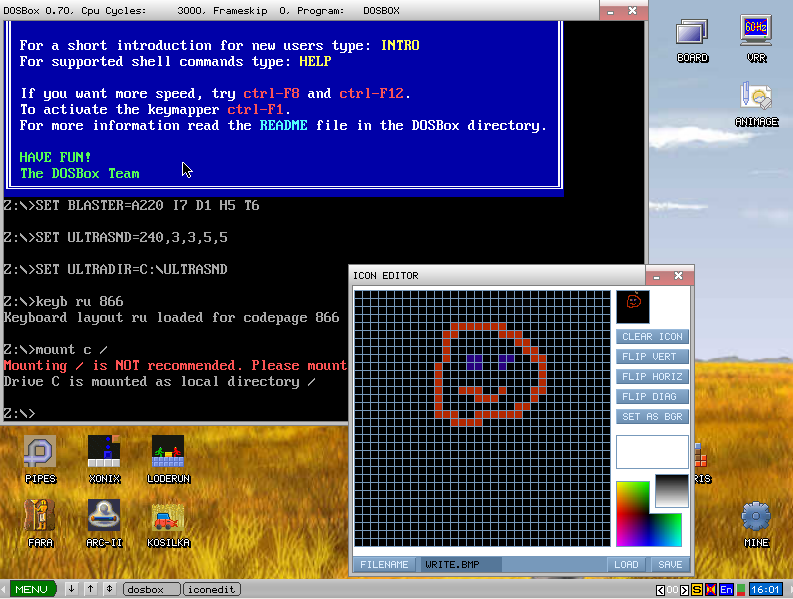Minimize the Icon Editor window

point(656,276)
